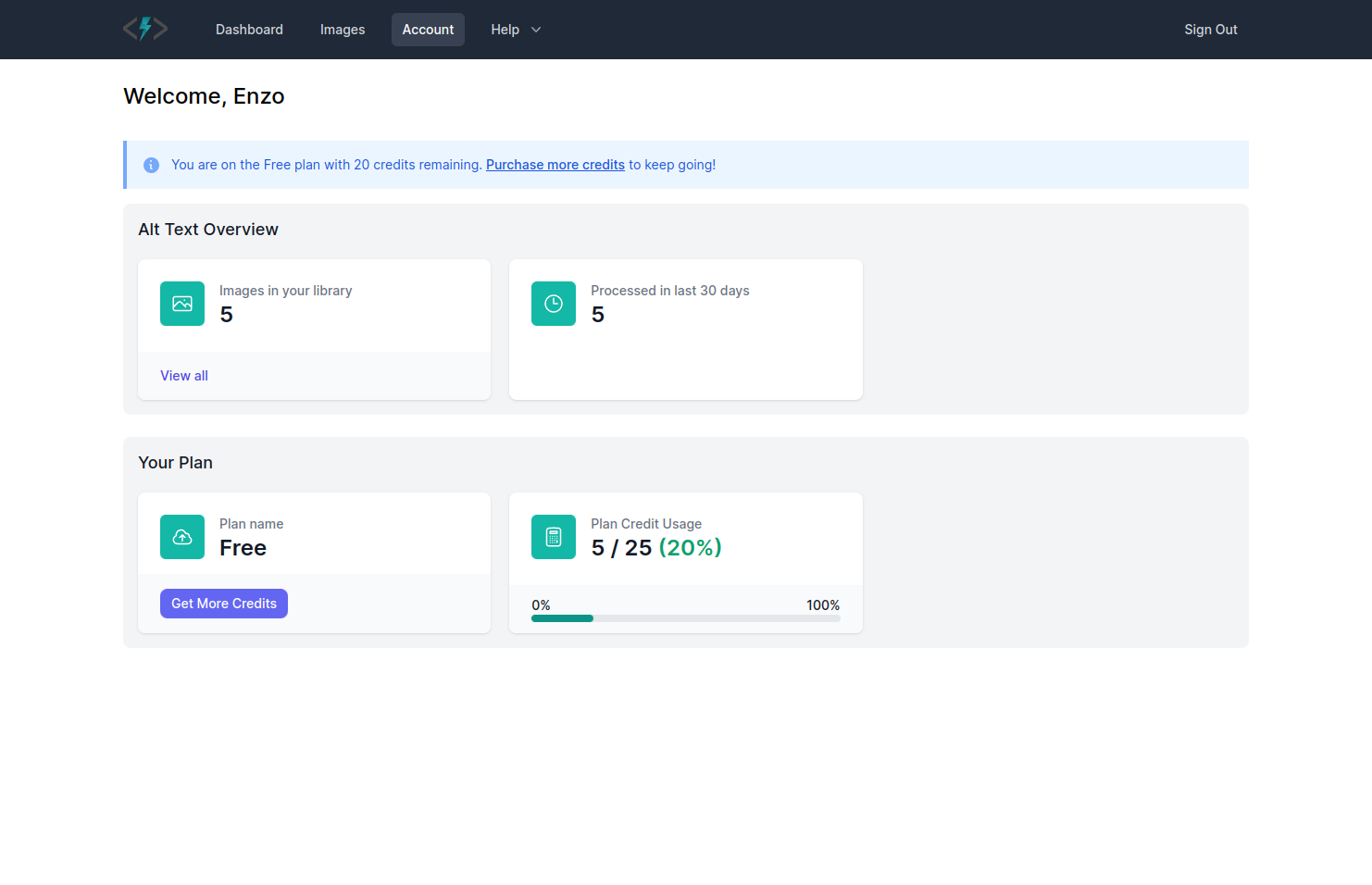
Task: Click the lightning bolt logo icon
Action: coord(145,29)
